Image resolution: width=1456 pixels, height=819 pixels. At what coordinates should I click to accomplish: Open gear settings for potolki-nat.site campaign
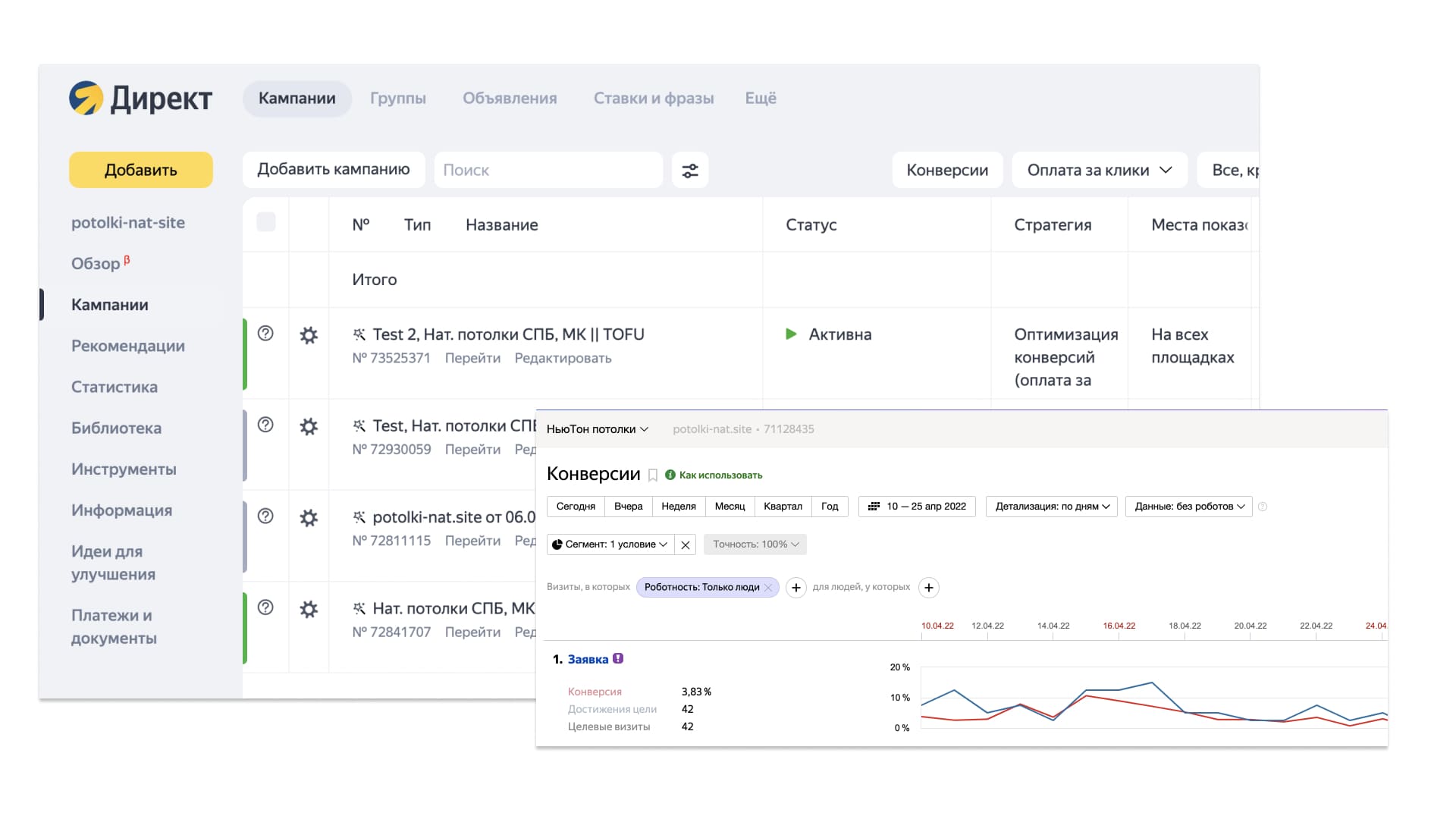coord(309,518)
